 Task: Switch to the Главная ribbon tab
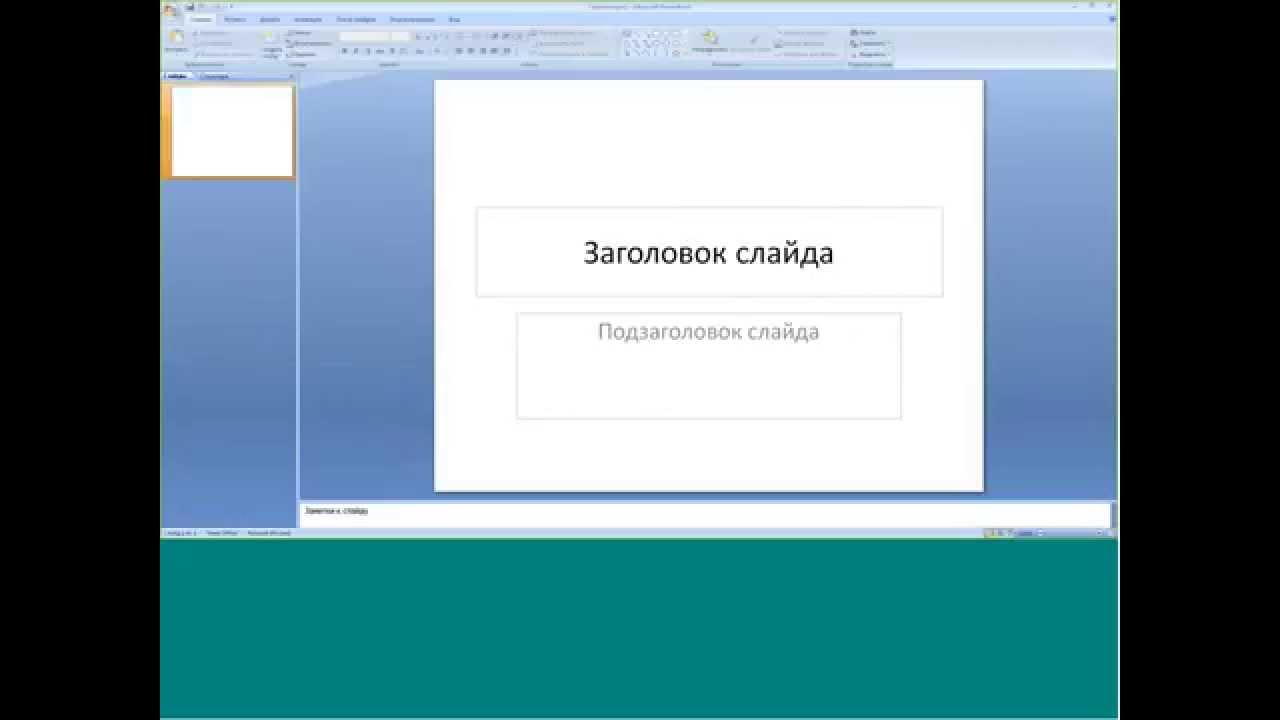(201, 19)
